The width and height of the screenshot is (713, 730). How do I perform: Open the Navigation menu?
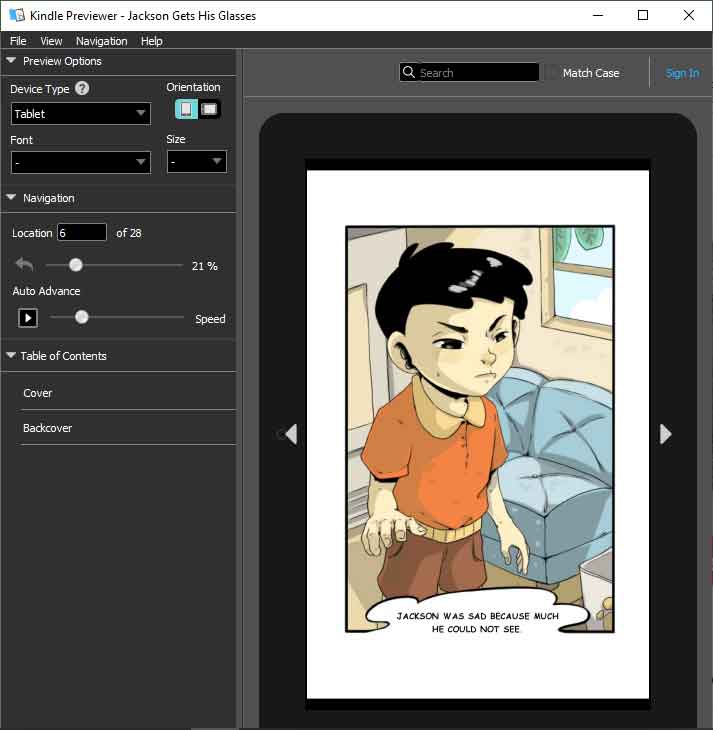[x=102, y=41]
